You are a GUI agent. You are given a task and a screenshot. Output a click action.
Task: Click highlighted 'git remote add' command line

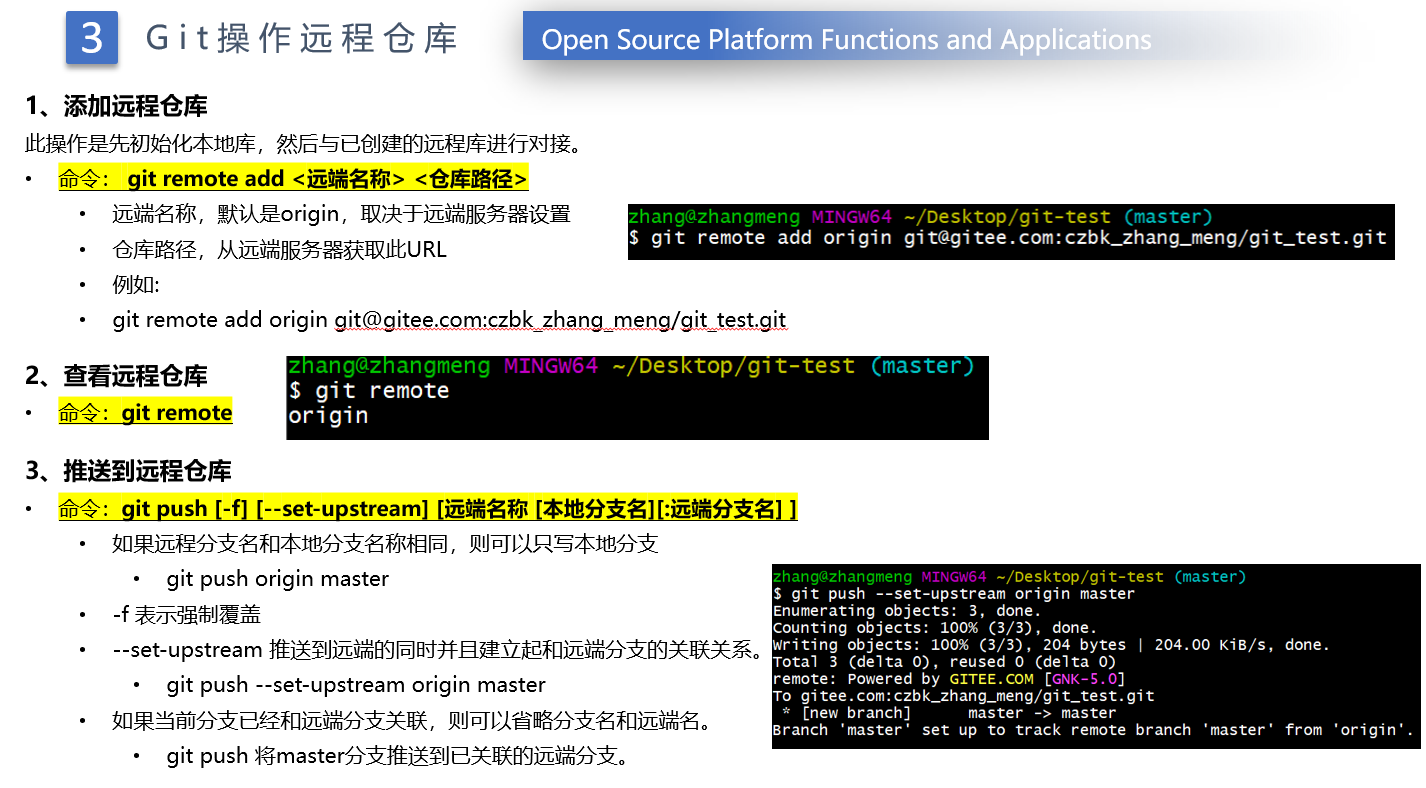(x=292, y=179)
